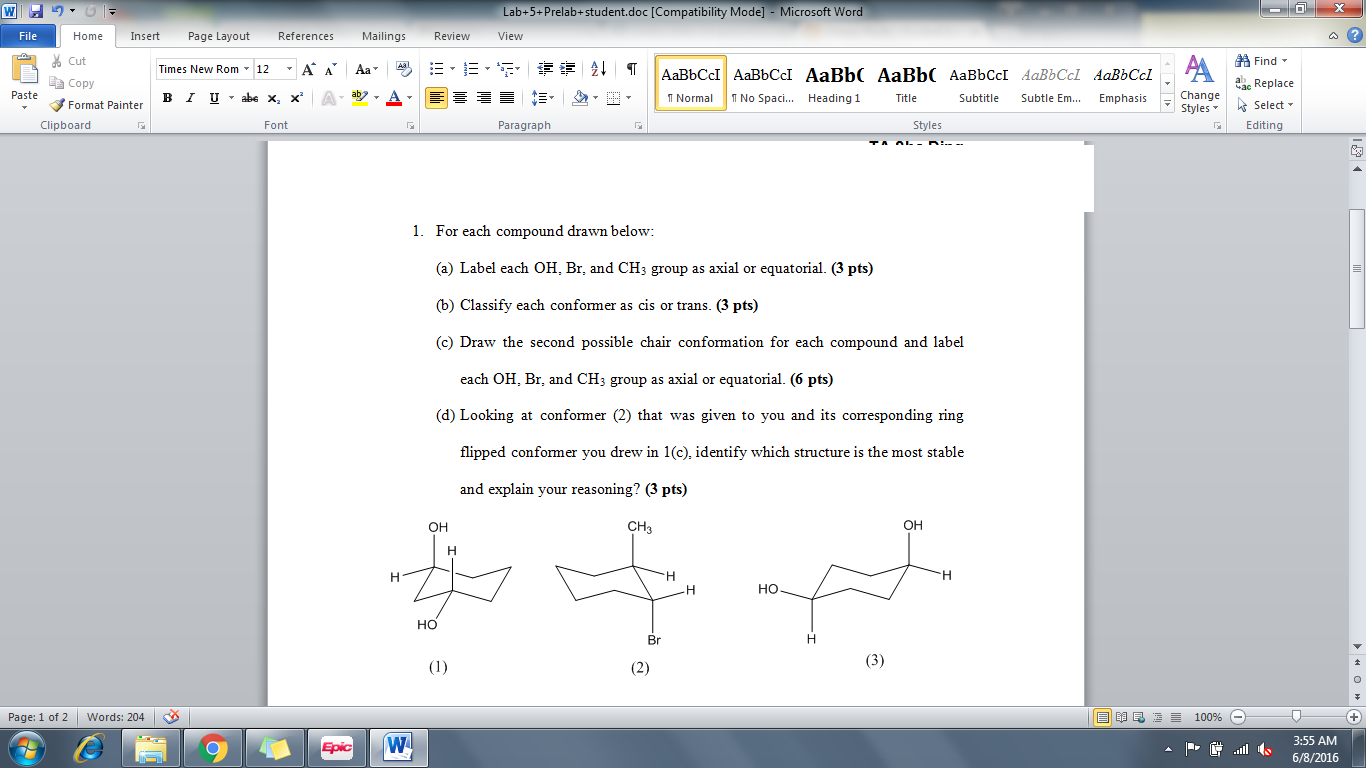Toggle Bold formatting

[166, 97]
